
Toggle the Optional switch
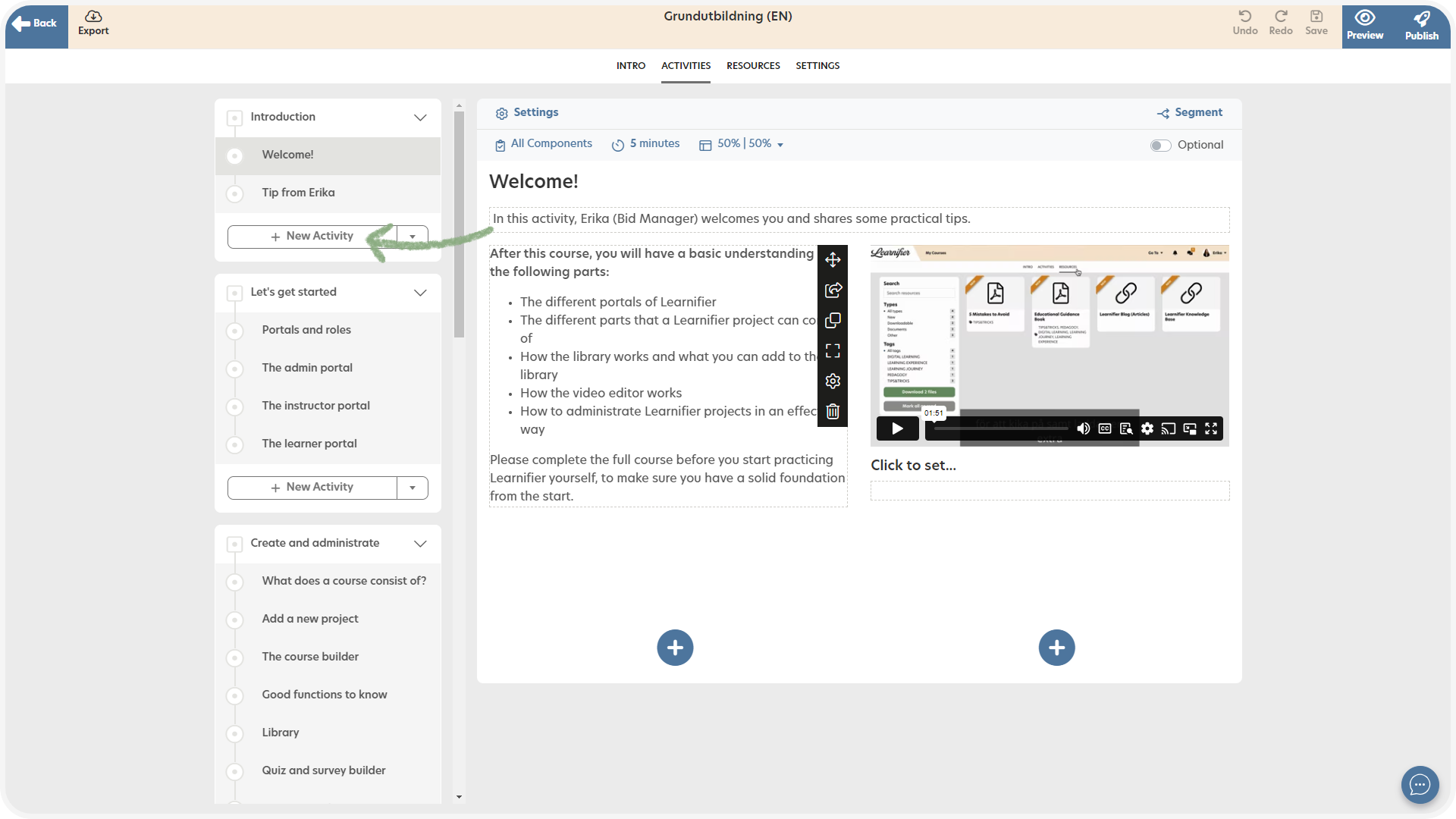click(1160, 146)
